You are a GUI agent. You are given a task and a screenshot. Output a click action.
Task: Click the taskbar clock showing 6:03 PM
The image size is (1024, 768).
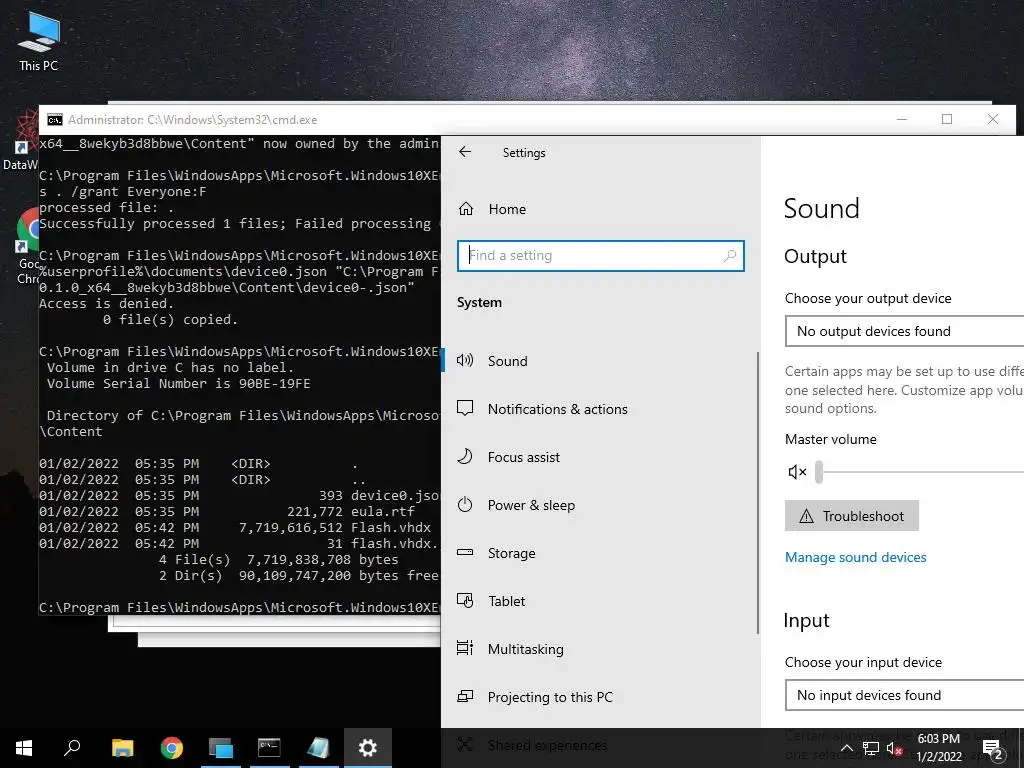click(938, 748)
